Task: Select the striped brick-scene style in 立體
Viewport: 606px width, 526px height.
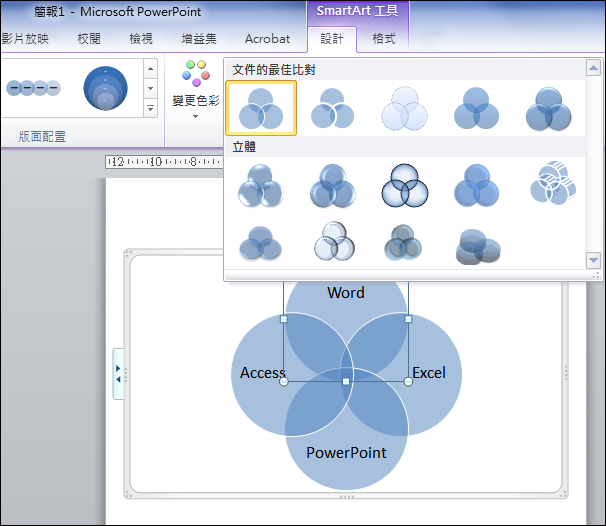Action: coord(553,184)
